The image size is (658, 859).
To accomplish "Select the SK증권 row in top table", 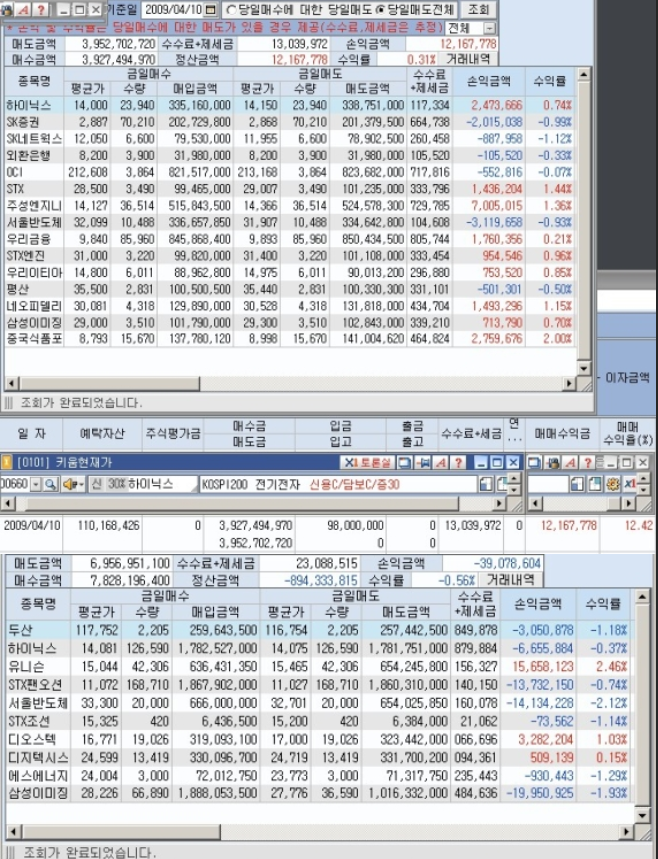I will 290,122.
